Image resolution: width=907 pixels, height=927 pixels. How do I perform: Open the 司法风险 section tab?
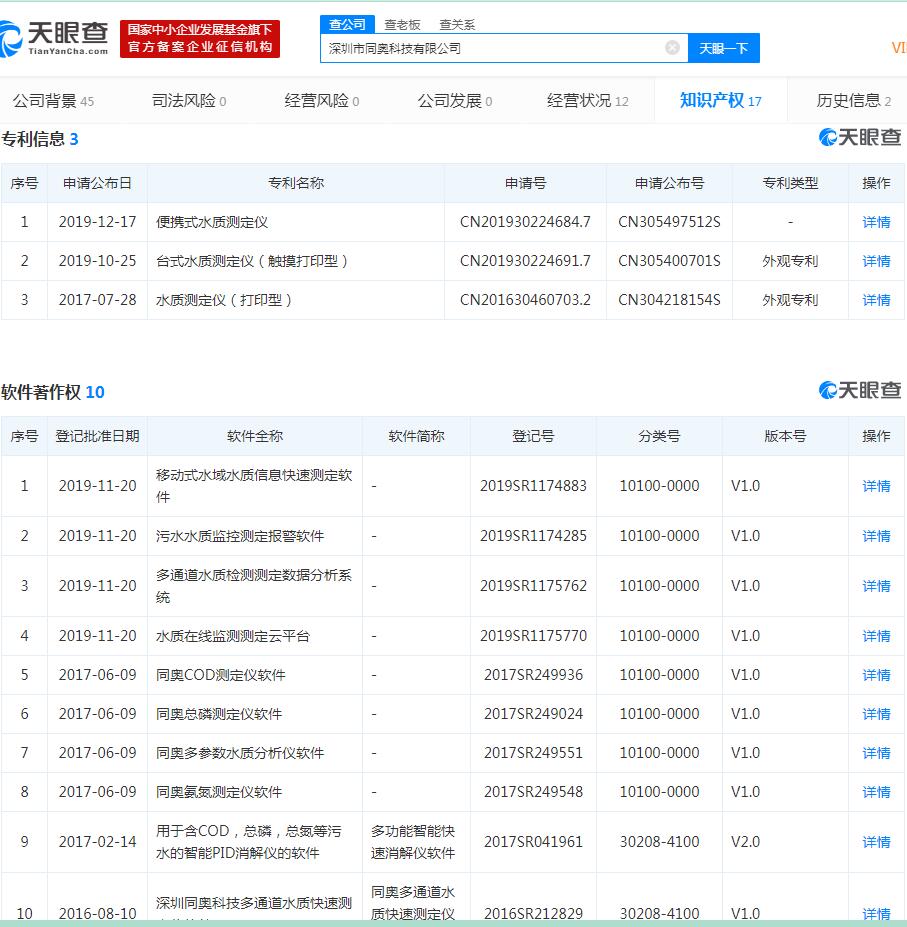189,101
